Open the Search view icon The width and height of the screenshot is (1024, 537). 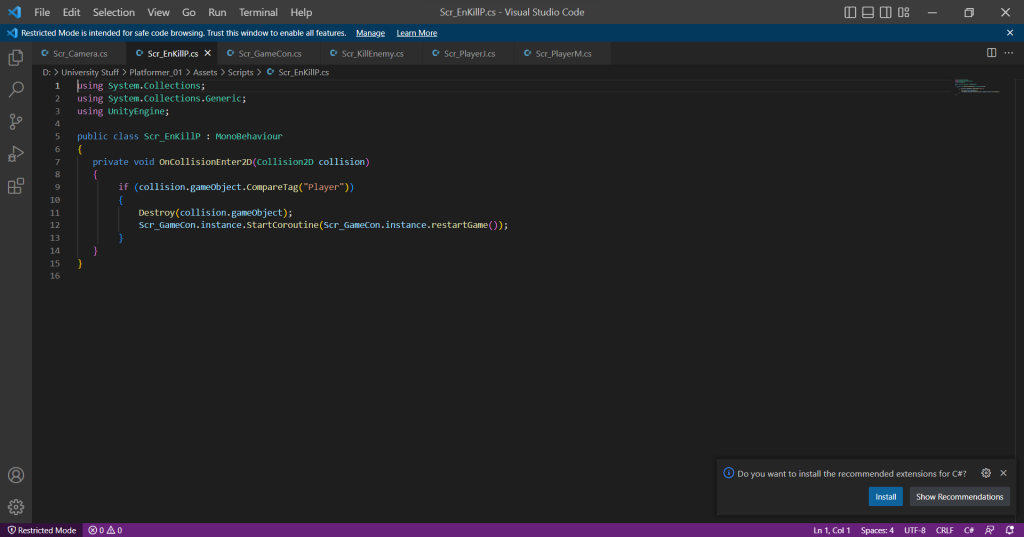click(x=16, y=90)
